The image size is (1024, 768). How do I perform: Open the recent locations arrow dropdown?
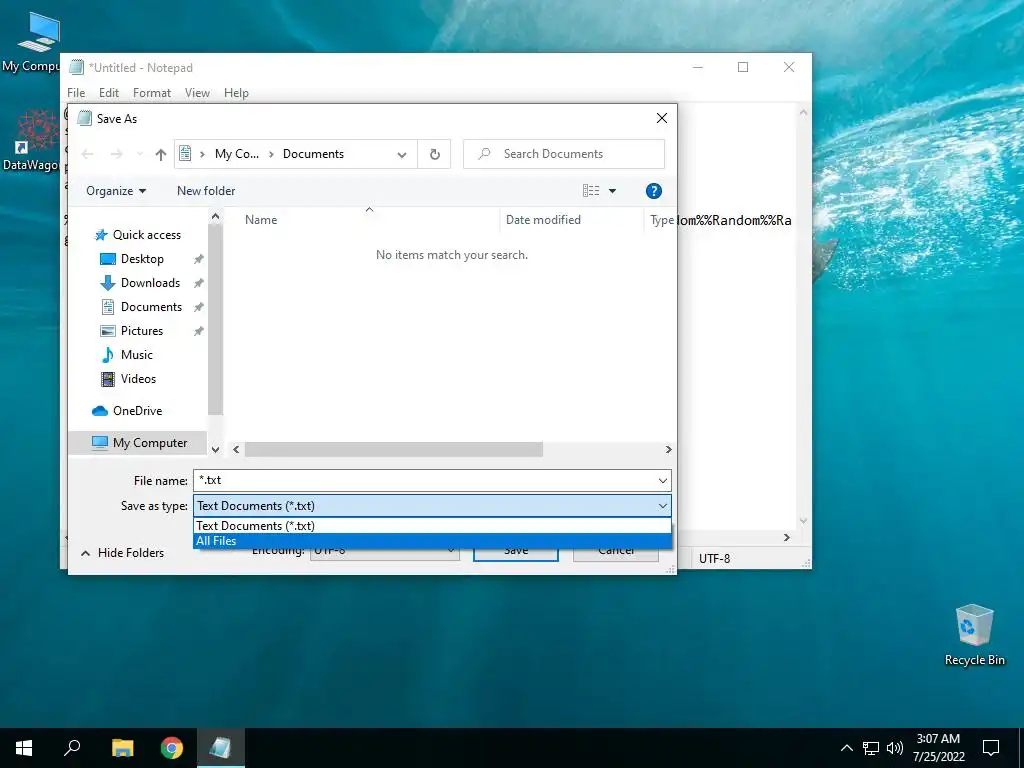click(140, 154)
